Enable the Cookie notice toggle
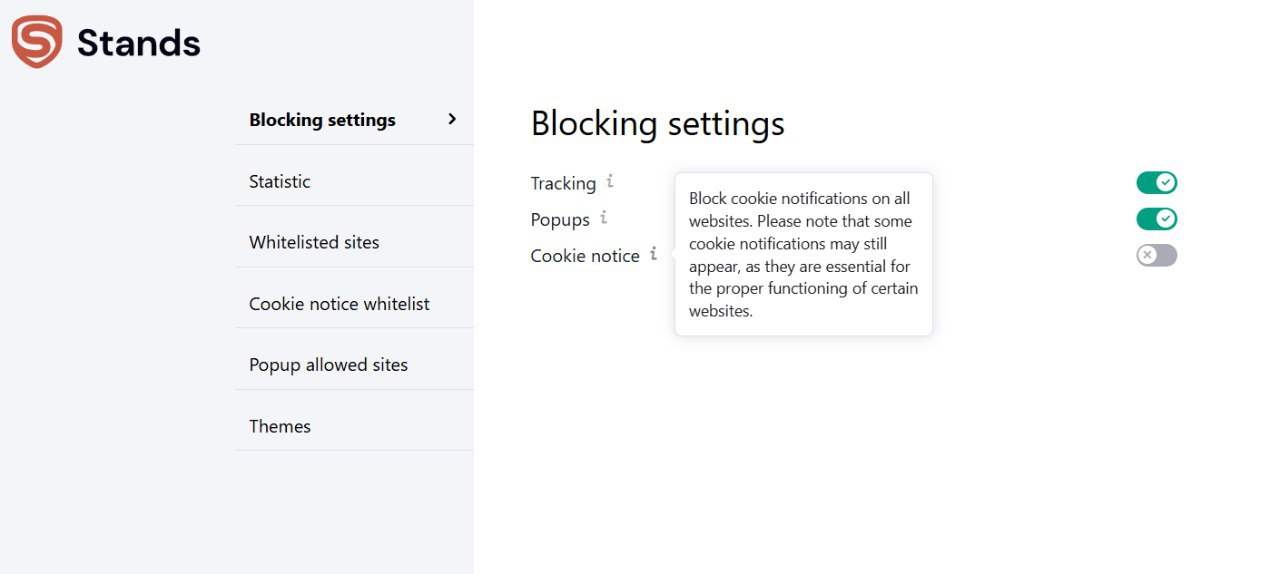The image size is (1280, 574). (x=1156, y=255)
